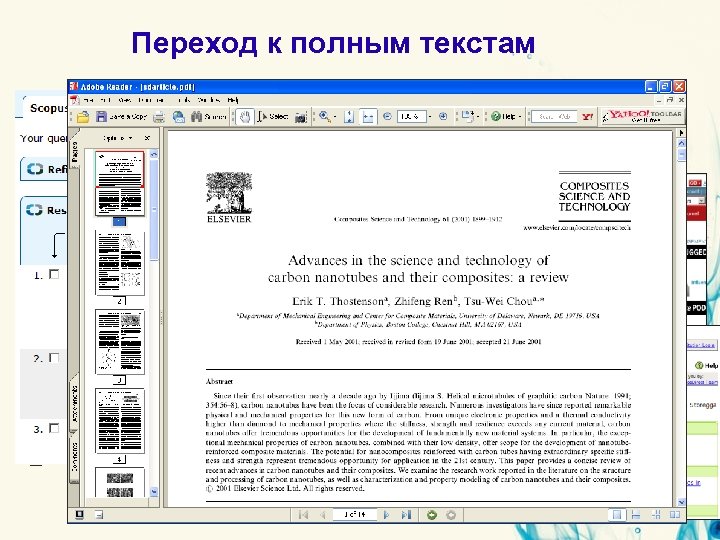Open the zoom percentage dropdown arrow
Viewport: 720px width, 540px height.
pos(430,117)
